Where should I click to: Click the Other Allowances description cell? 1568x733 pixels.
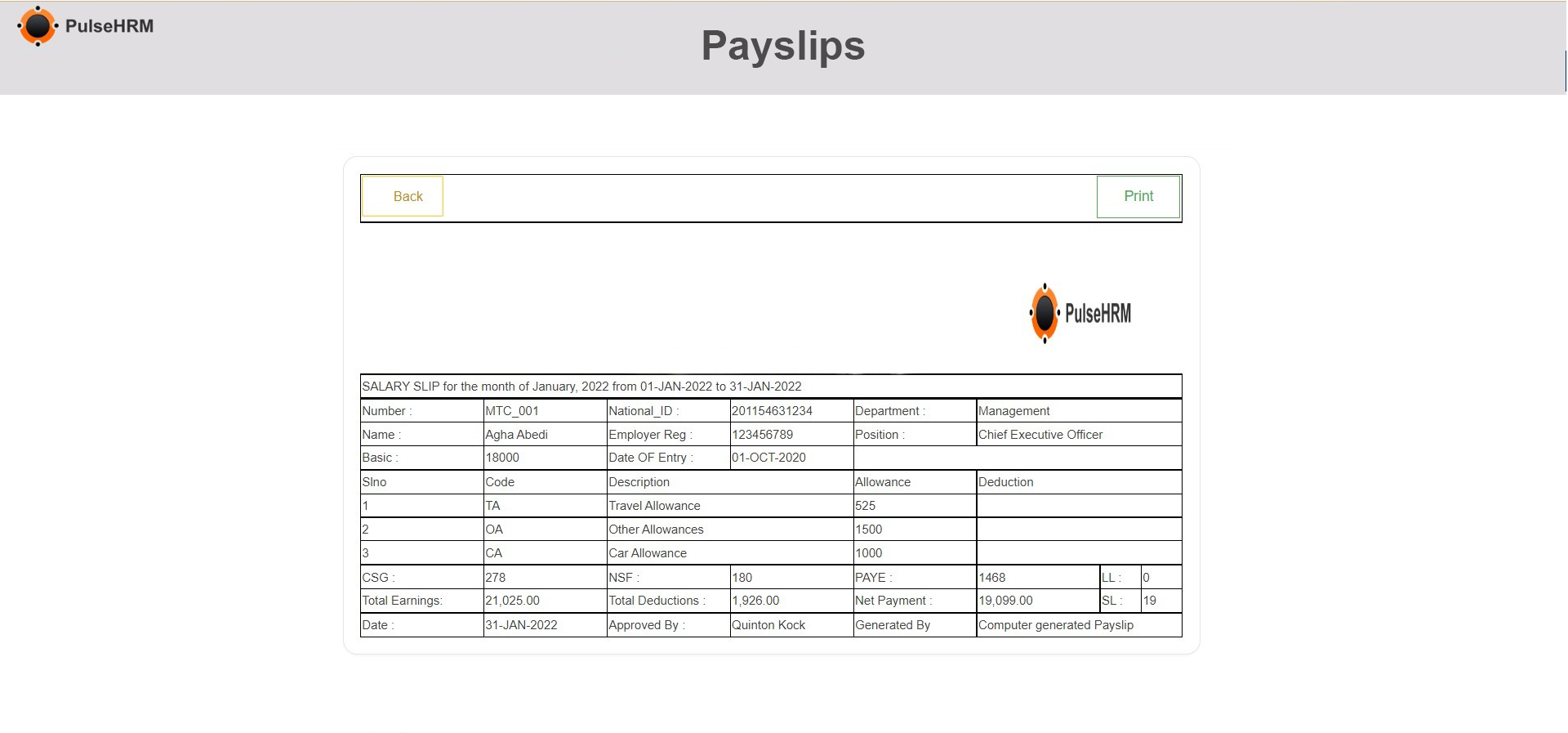[x=656, y=530]
